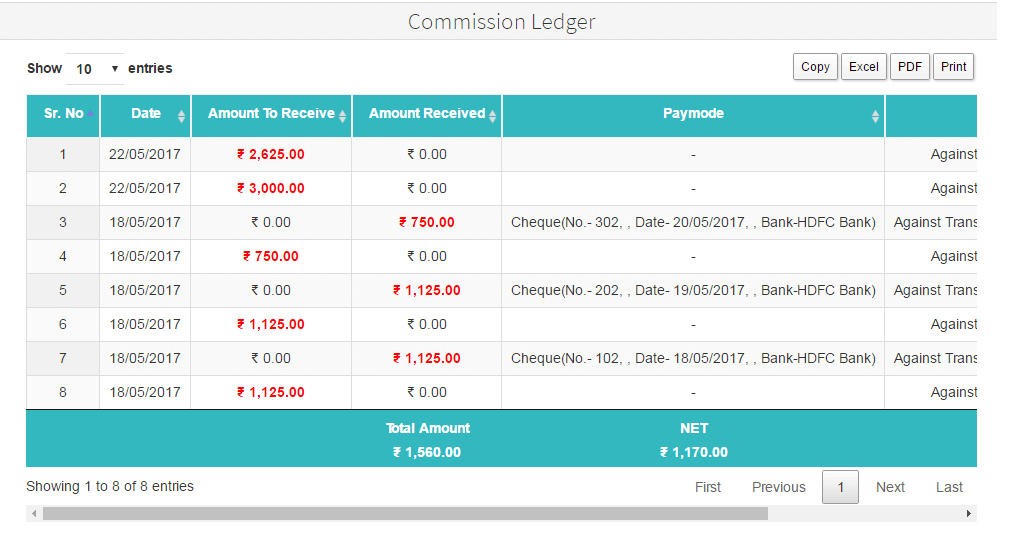Open the show entries dropdown
The width and height of the screenshot is (1011, 556).
(96, 69)
